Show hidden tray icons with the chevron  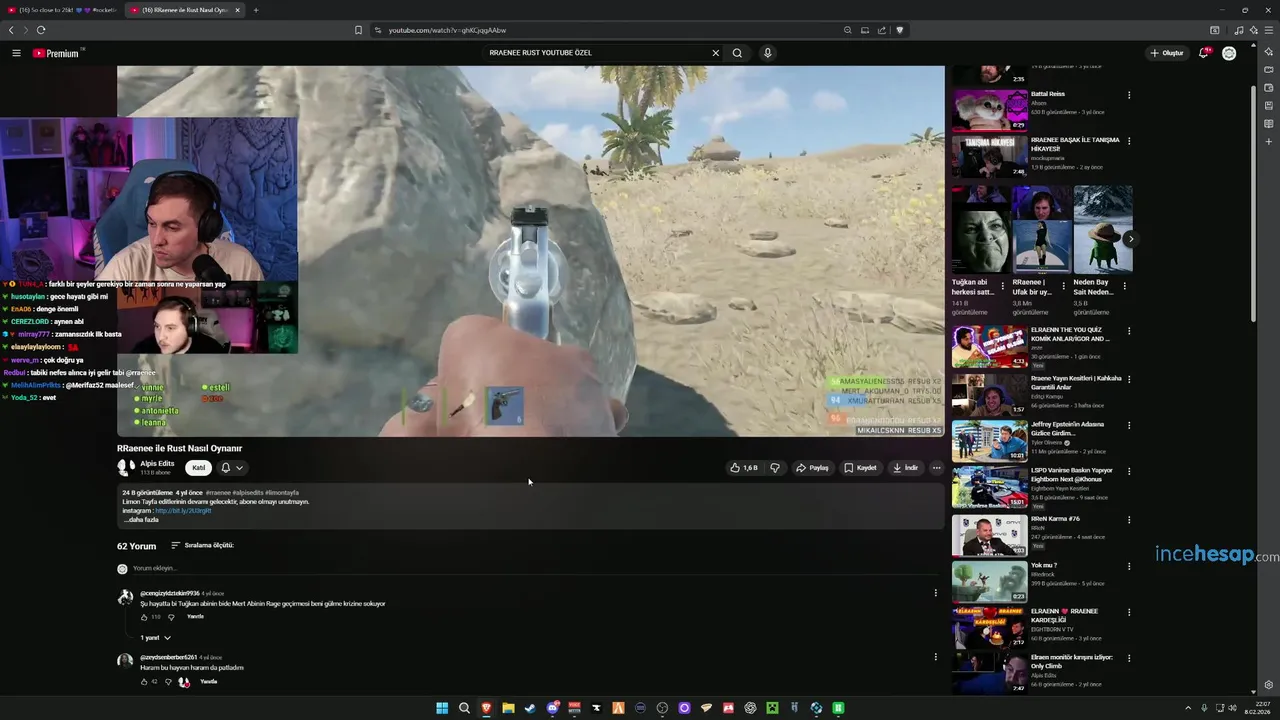[x=1188, y=708]
